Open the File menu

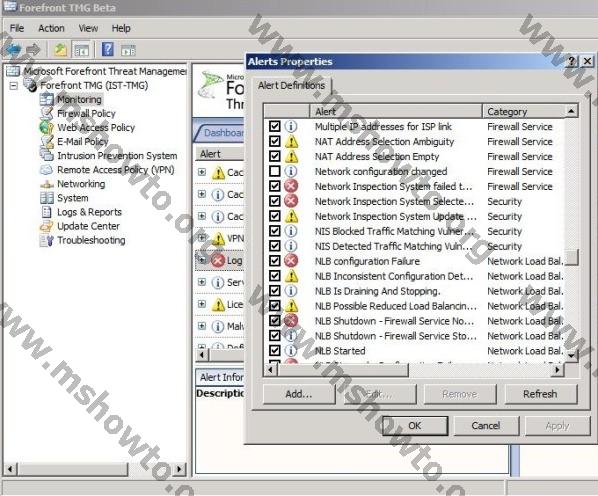(17, 28)
